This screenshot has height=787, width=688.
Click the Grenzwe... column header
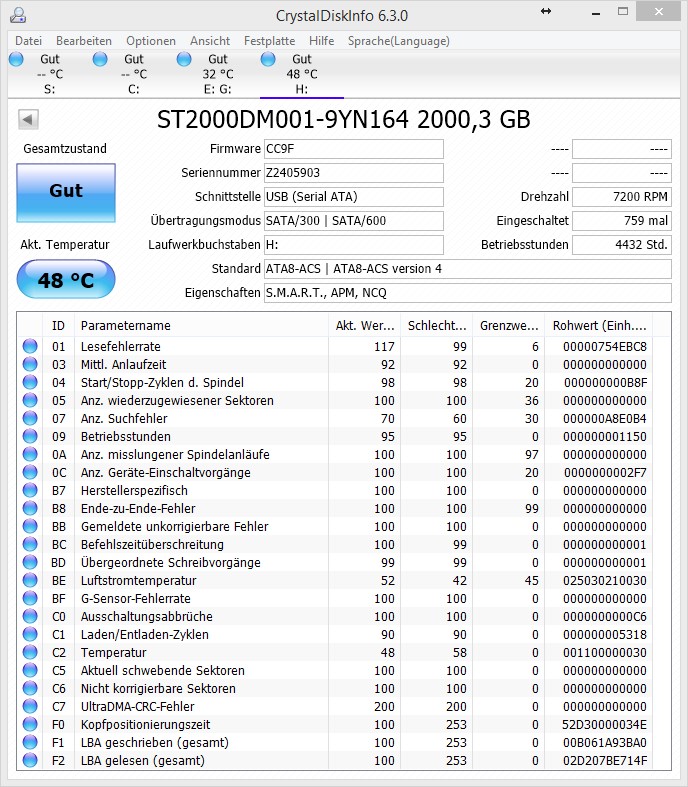click(509, 325)
